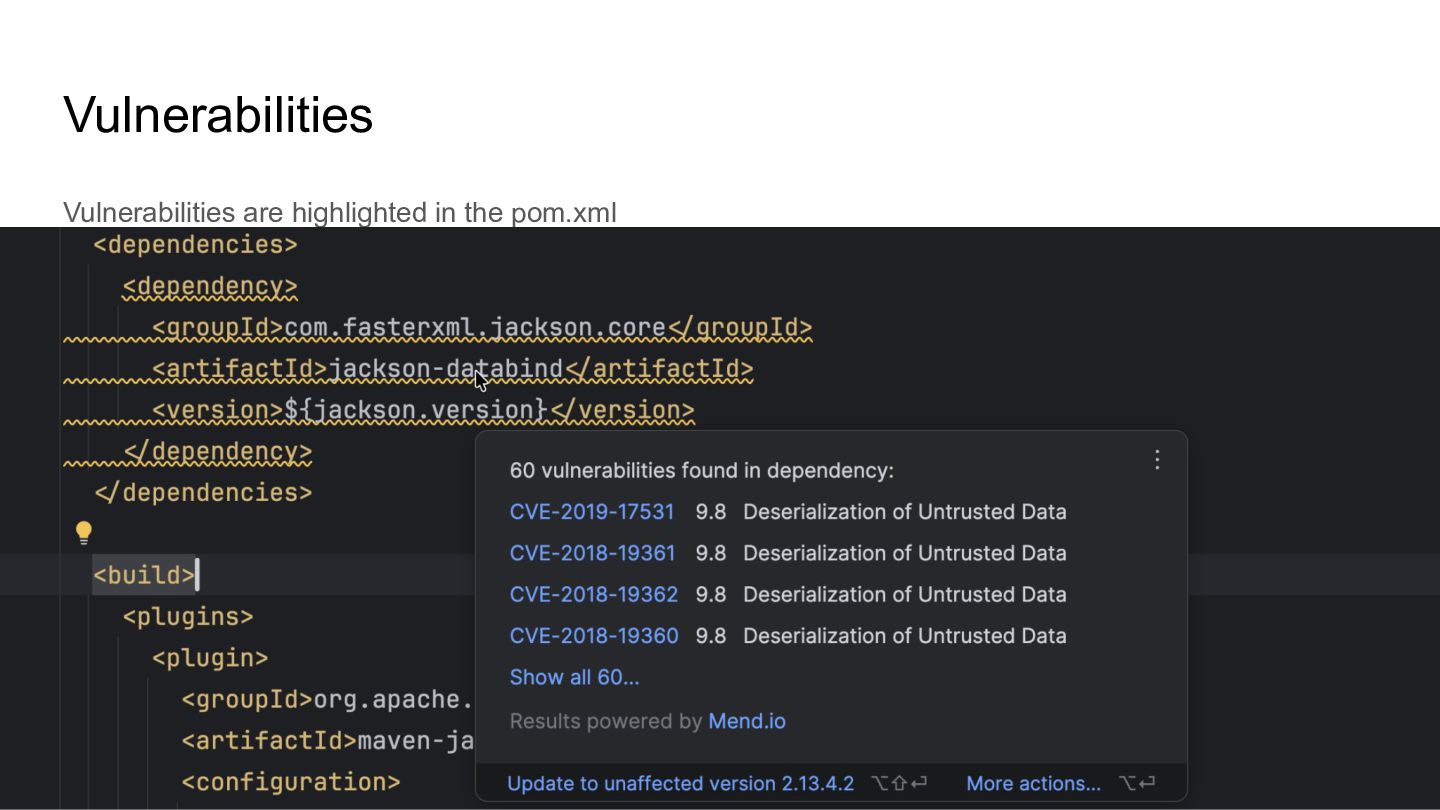Click the jackson-databind artifactId text
Viewport: 1440px width, 810px height.
(x=445, y=369)
